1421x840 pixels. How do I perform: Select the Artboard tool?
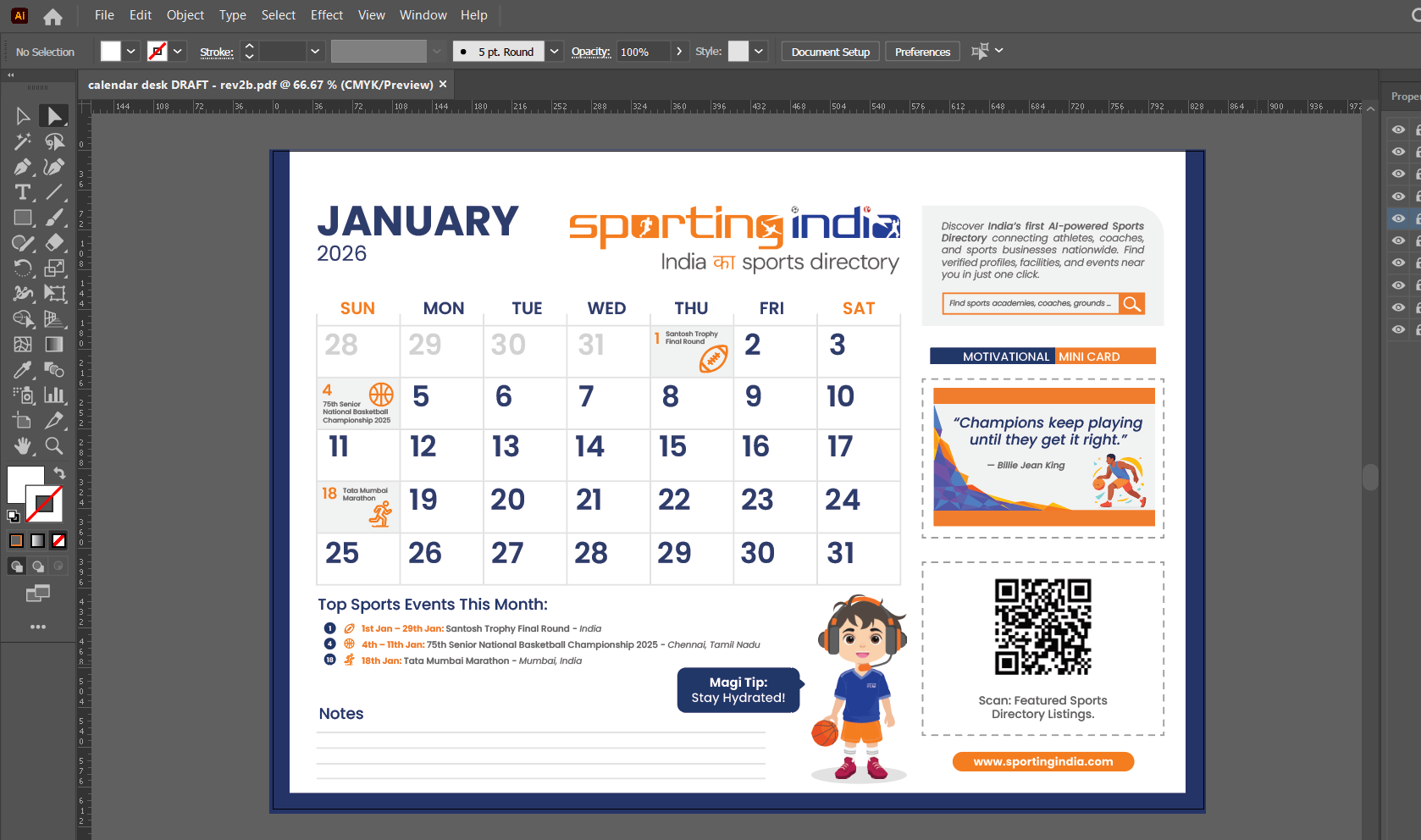[23, 421]
